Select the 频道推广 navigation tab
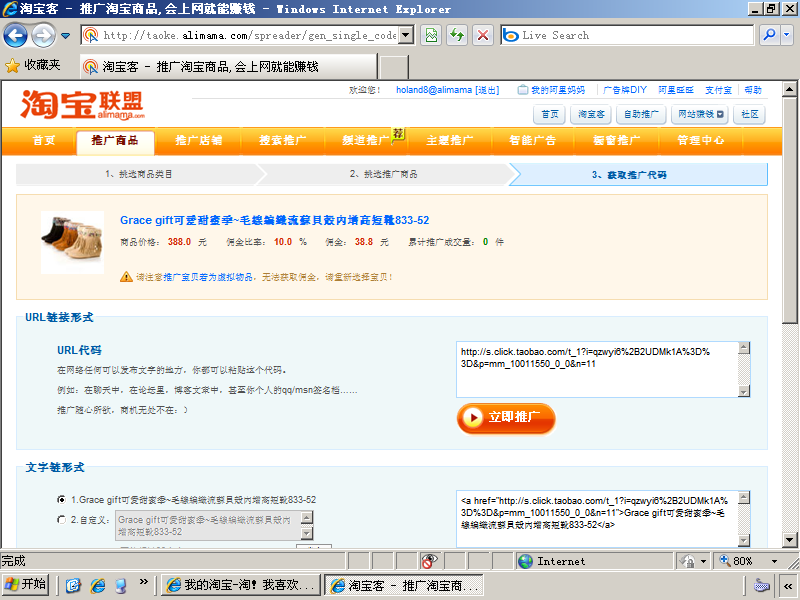800x600 pixels. tap(366, 140)
